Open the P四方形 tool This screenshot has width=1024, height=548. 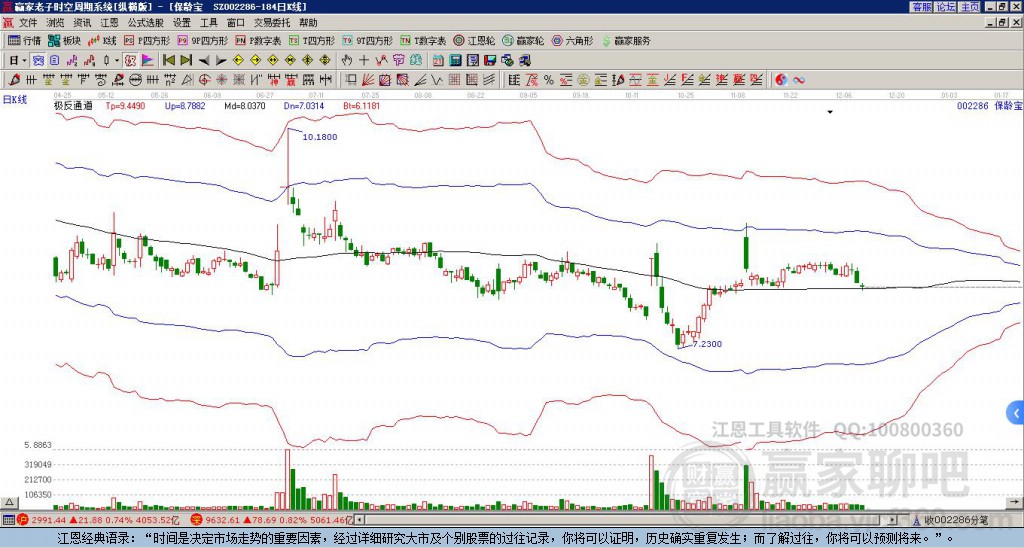point(147,40)
